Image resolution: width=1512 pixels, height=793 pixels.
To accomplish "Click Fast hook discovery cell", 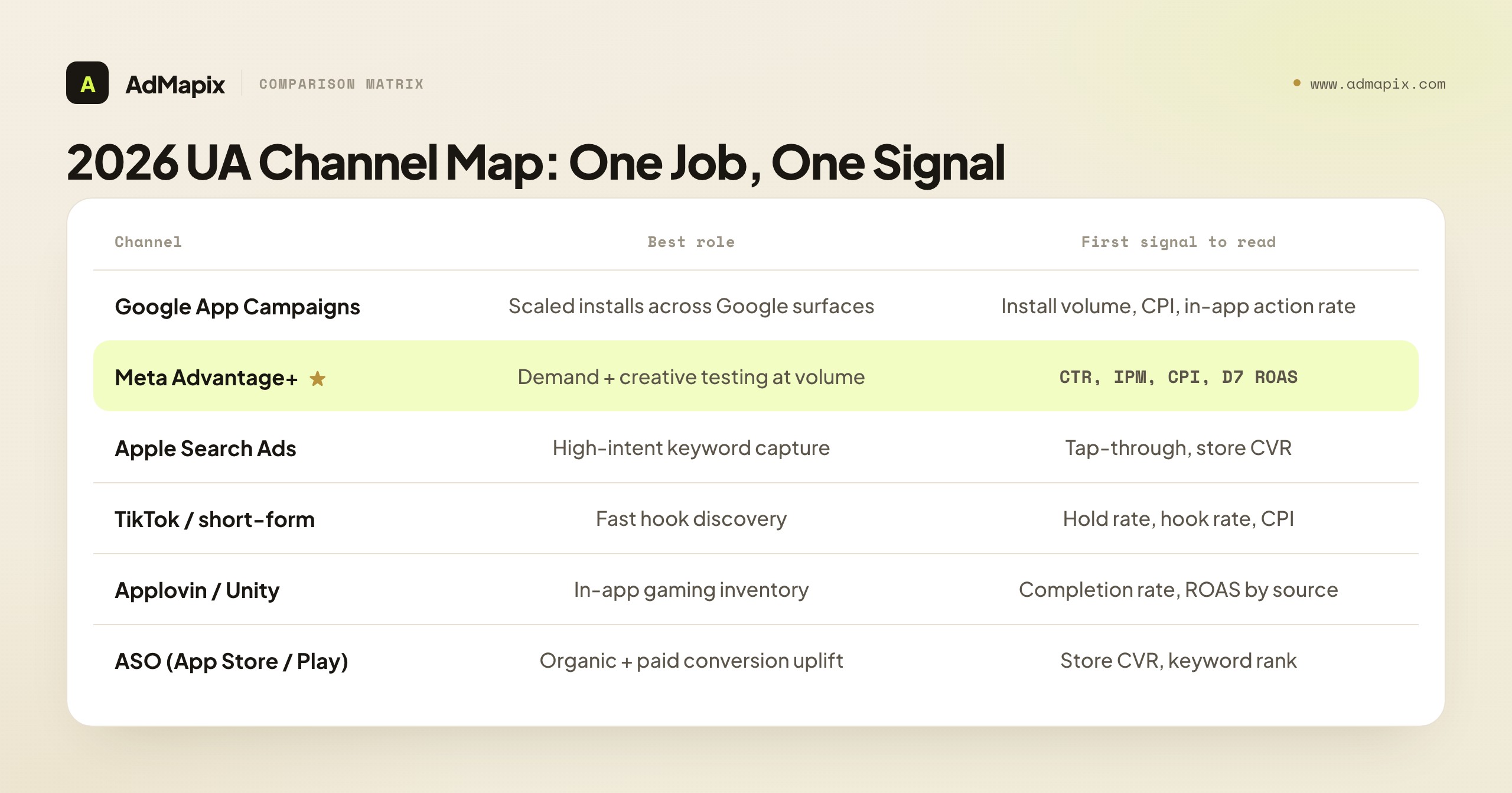I will 691,519.
